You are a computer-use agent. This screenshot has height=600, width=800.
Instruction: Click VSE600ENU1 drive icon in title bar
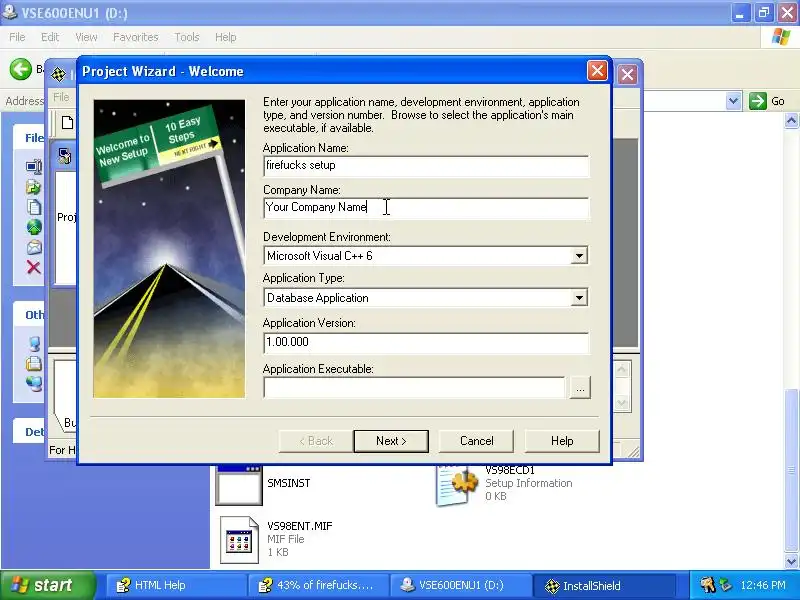point(10,12)
